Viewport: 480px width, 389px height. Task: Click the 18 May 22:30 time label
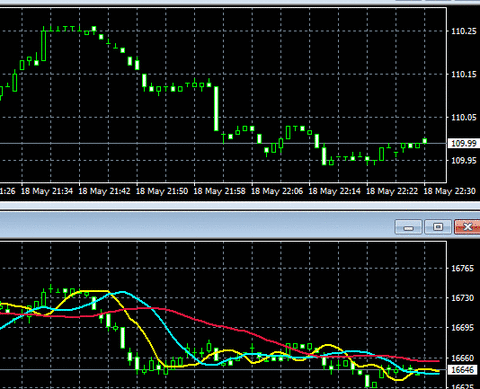click(450, 191)
